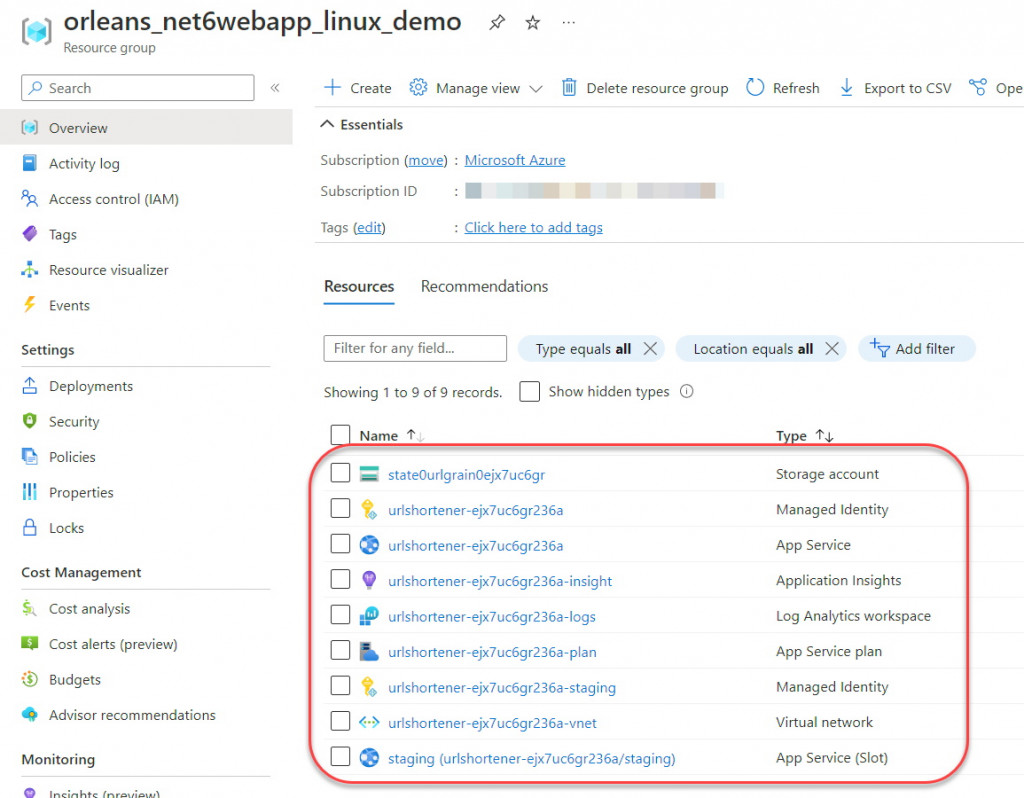1024x798 pixels.
Task: Click here to add tags link
Action: (x=533, y=227)
